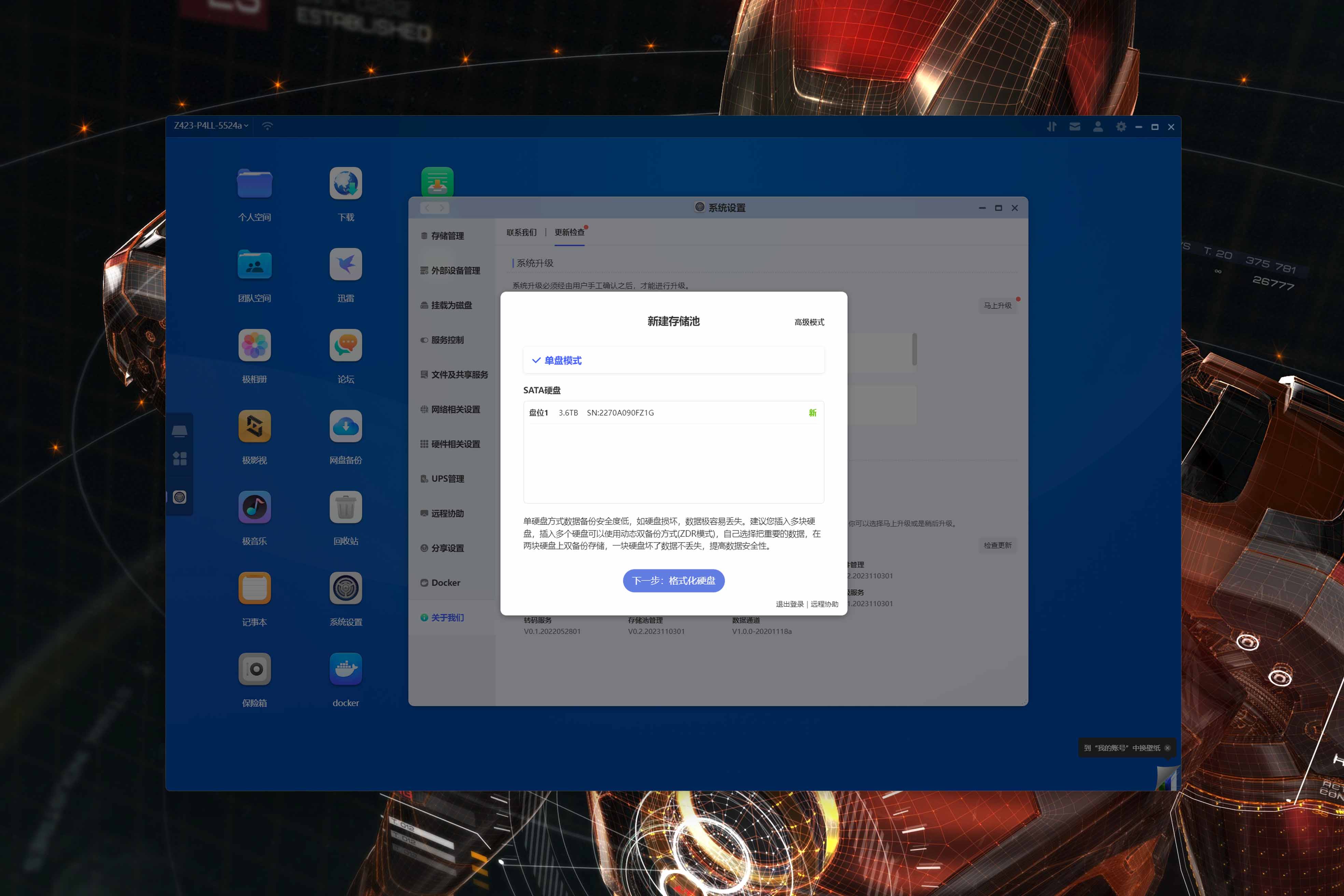Viewport: 1344px width, 896px height.
Task: Launch the docker desktop app
Action: pyautogui.click(x=346, y=669)
